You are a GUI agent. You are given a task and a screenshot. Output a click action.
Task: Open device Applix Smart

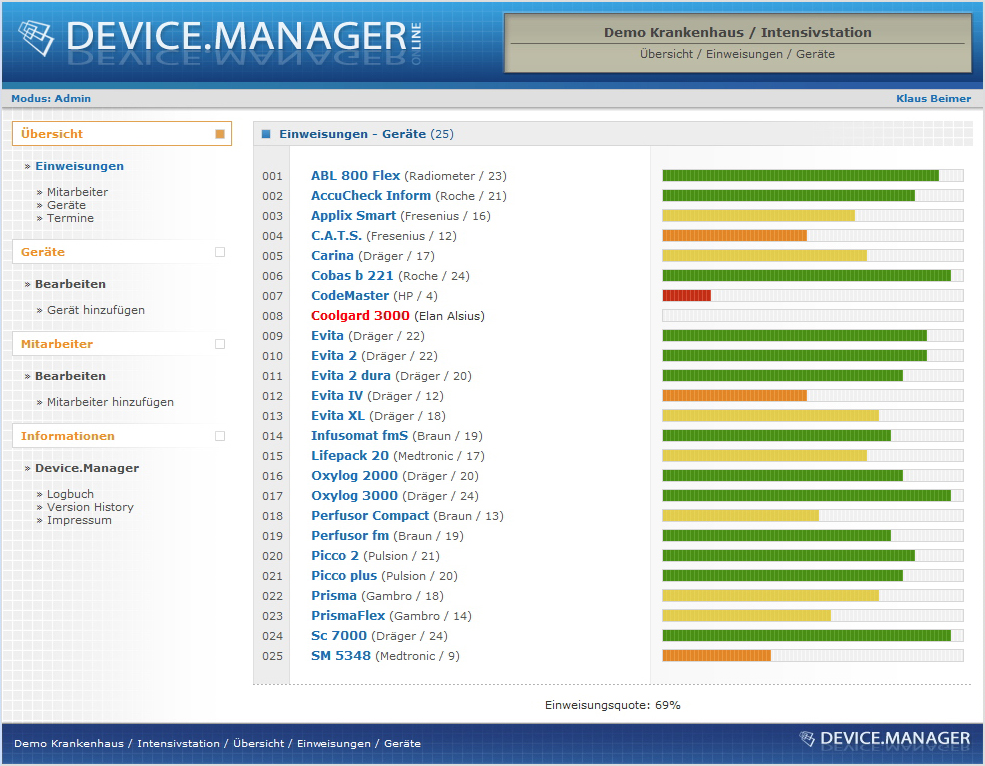(x=353, y=216)
